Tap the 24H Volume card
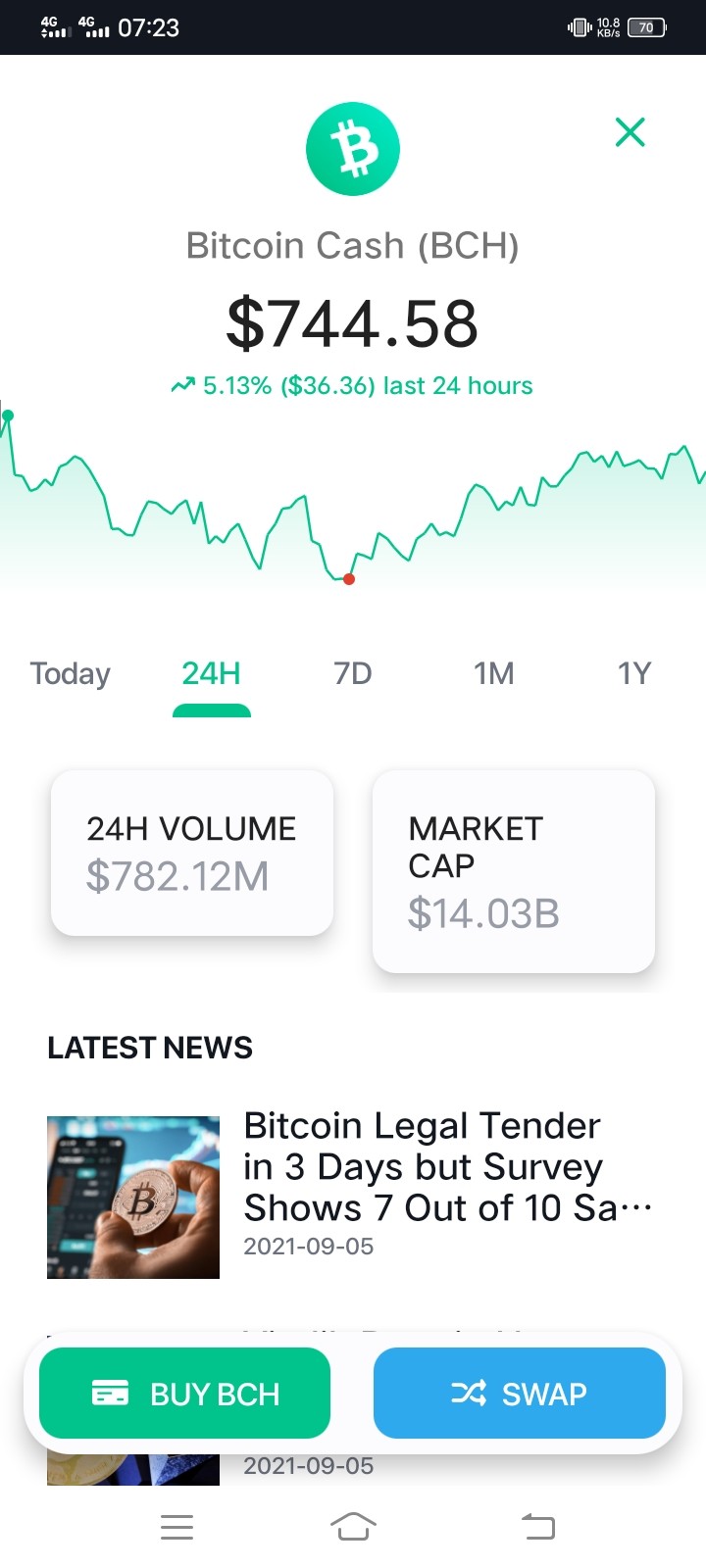706x1568 pixels. (x=192, y=853)
